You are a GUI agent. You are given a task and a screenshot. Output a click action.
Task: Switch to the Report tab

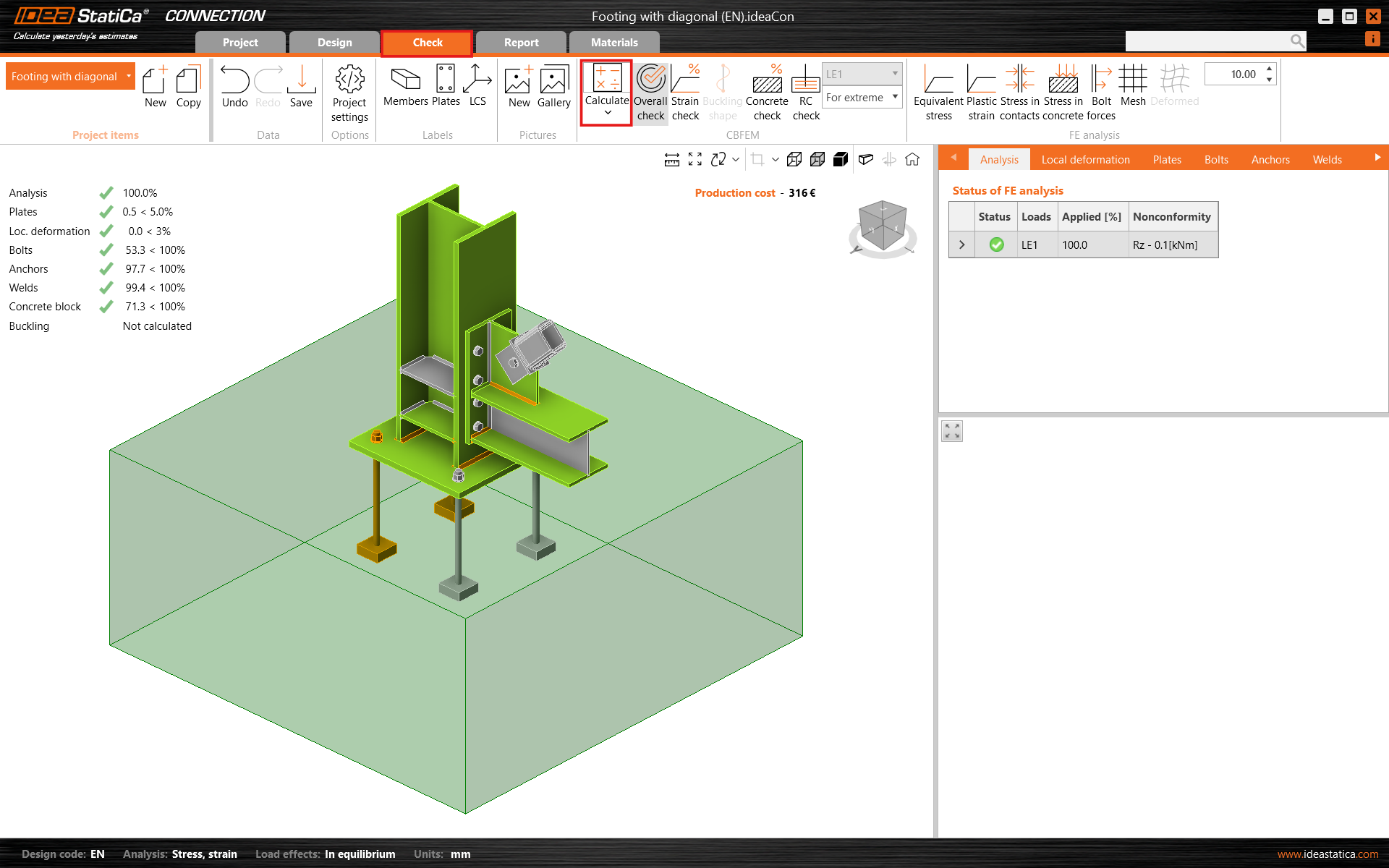point(521,43)
